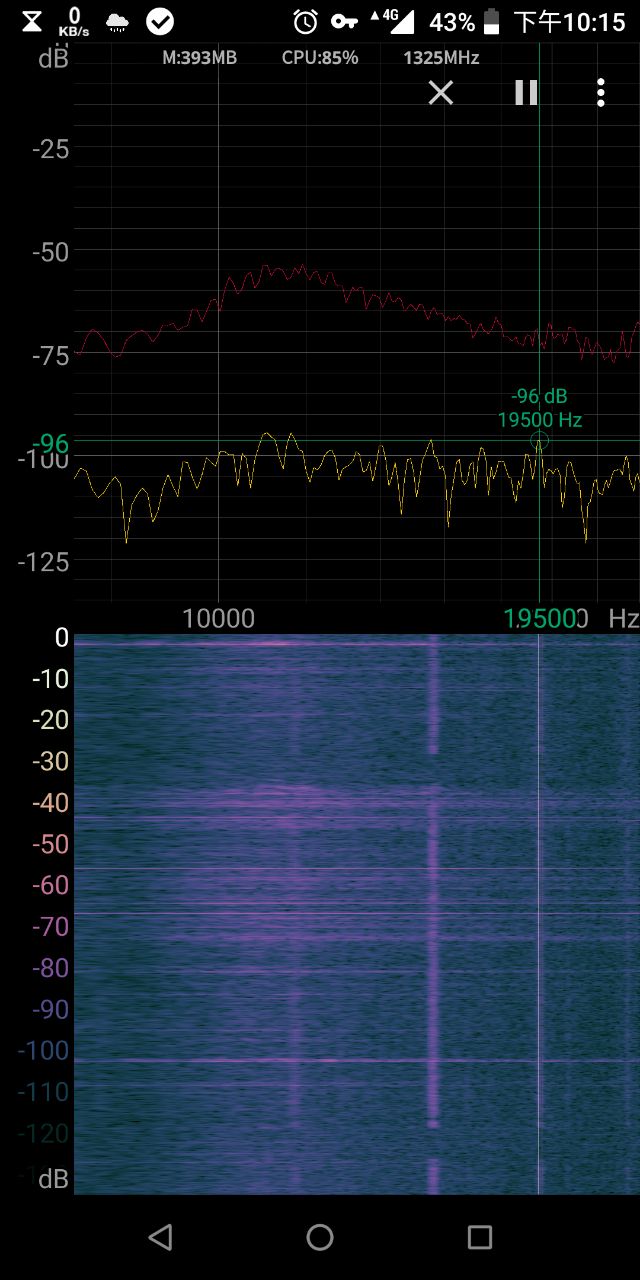640x1280 pixels.
Task: Tap the battery icon in status bar
Action: (491, 21)
